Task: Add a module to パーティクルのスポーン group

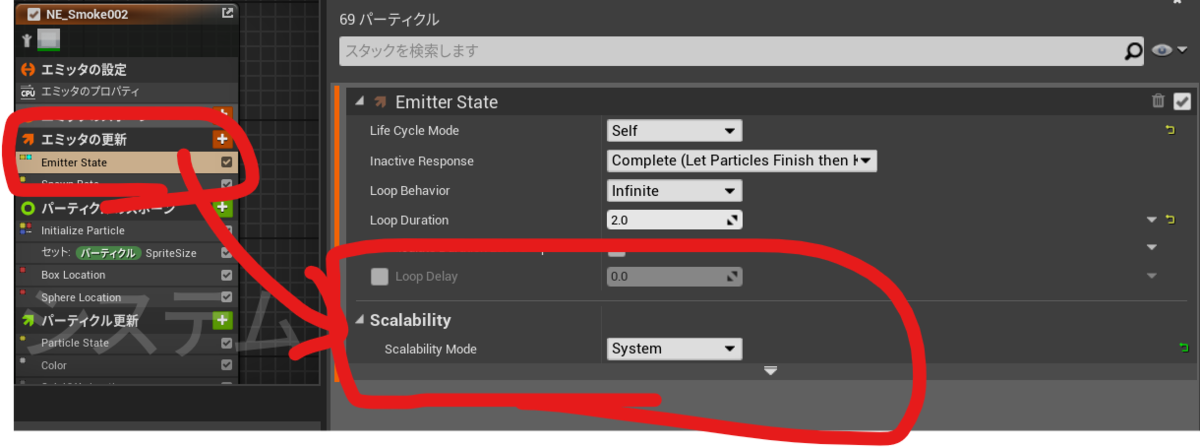Action: click(222, 208)
